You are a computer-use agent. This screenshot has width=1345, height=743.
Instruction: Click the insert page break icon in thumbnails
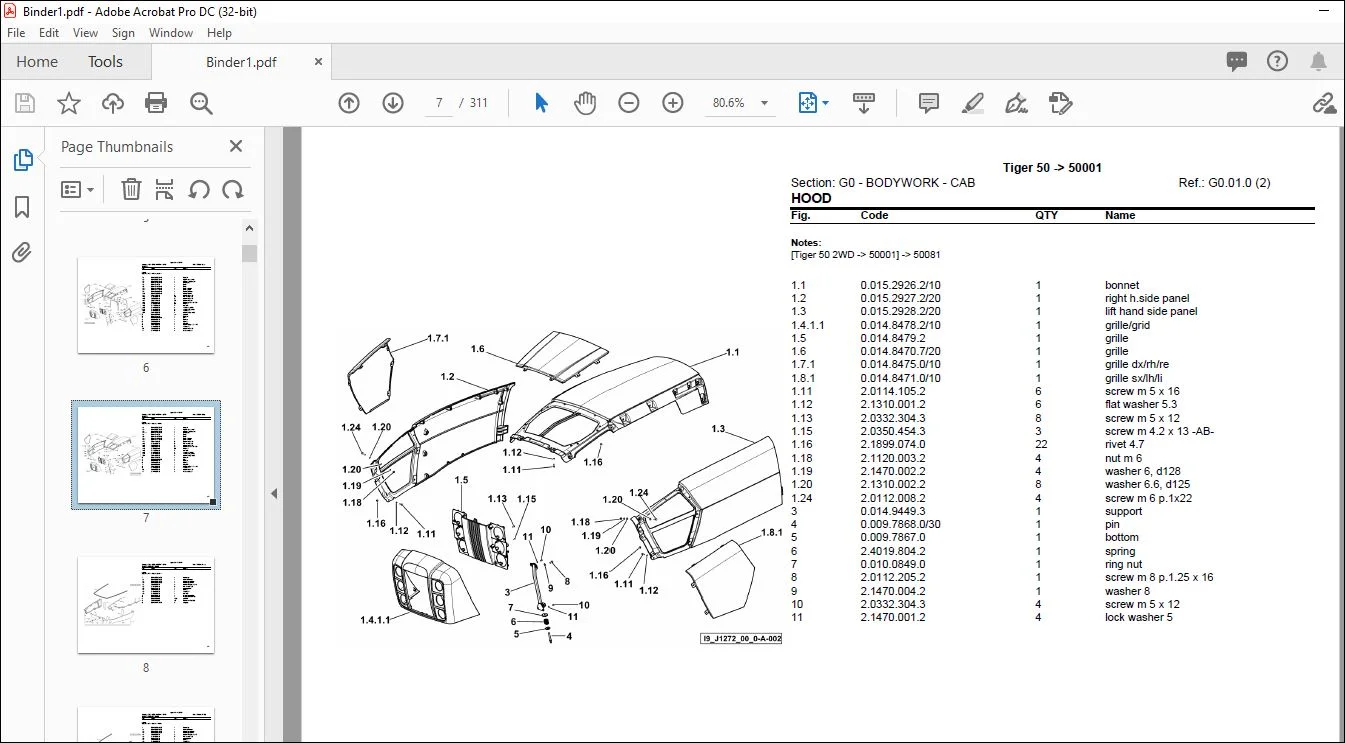point(165,189)
